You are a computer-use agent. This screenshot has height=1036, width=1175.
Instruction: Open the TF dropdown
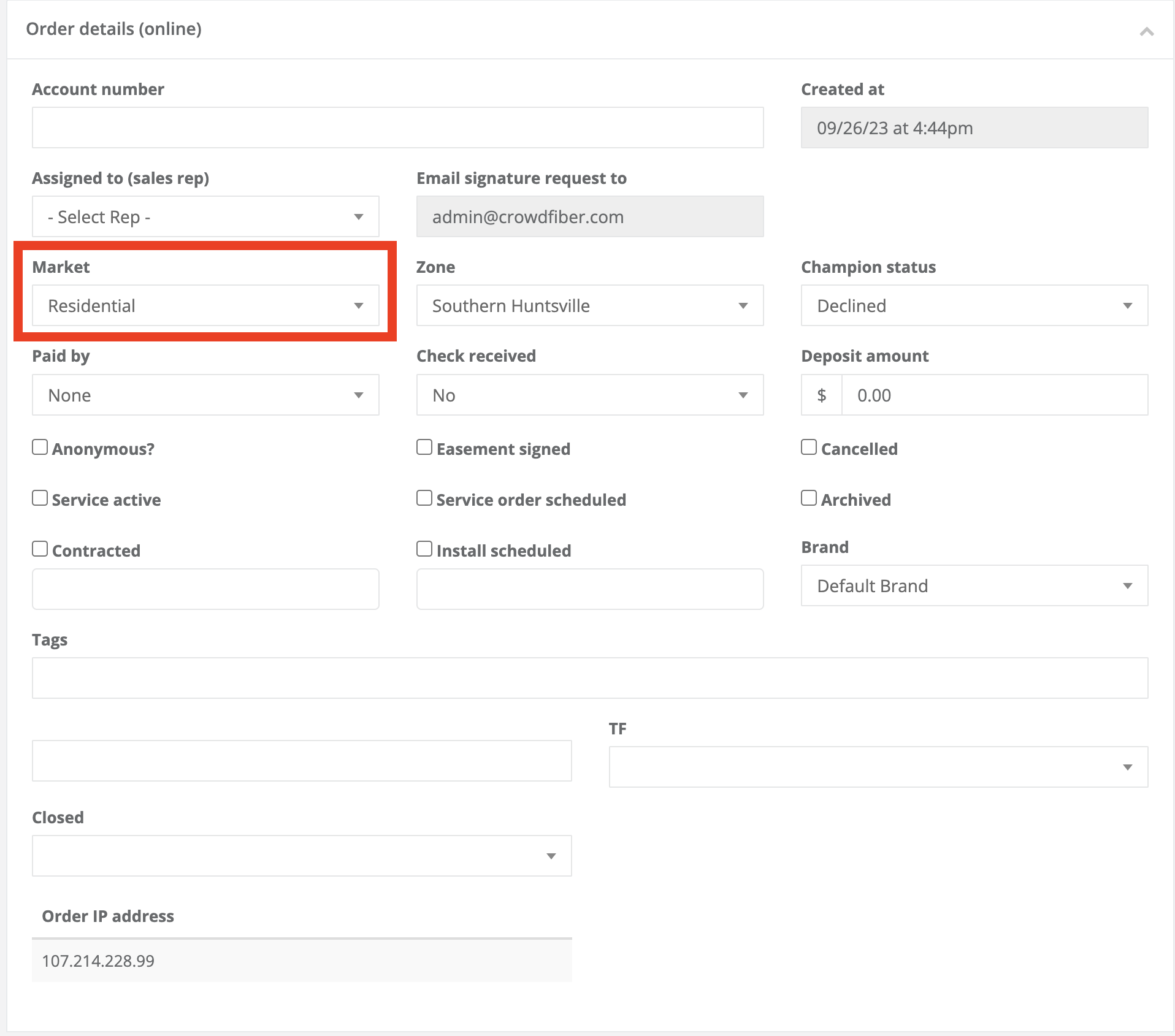878,767
